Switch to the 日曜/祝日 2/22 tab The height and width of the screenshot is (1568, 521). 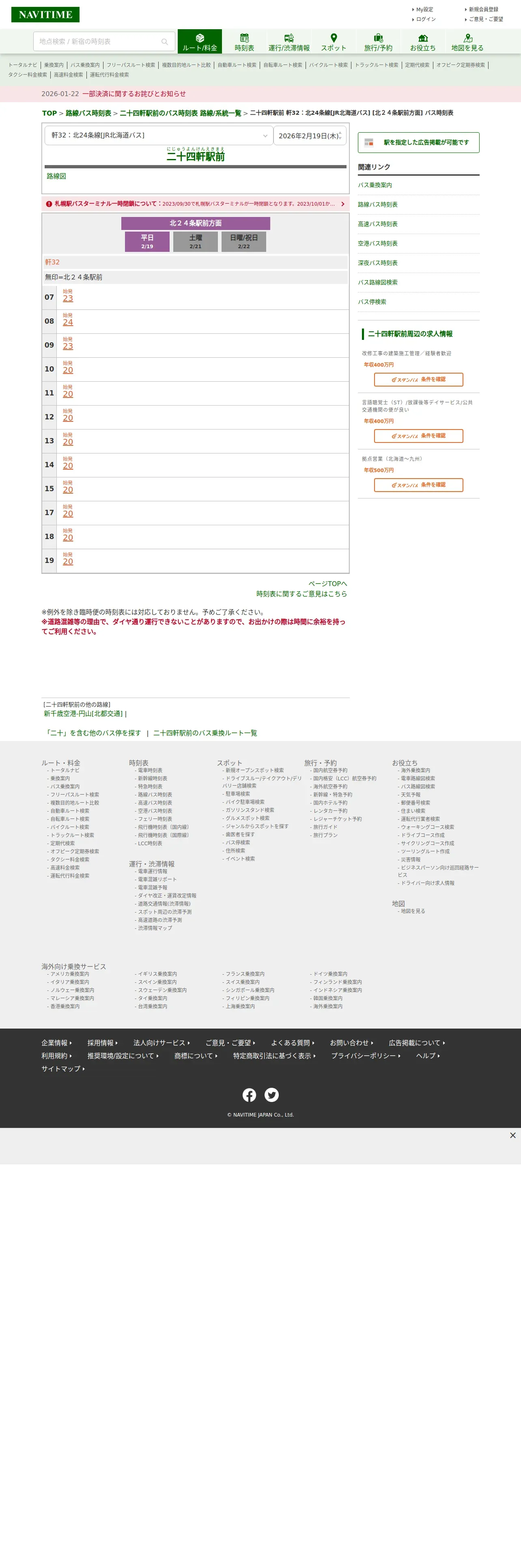tap(243, 242)
